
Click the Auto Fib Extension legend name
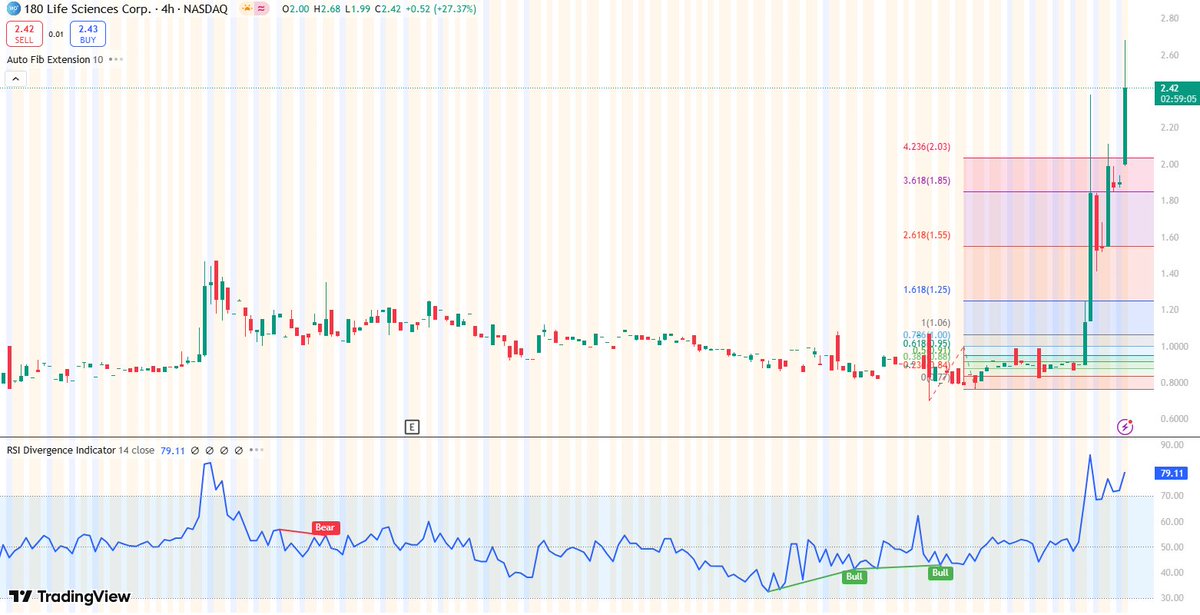click(x=48, y=60)
